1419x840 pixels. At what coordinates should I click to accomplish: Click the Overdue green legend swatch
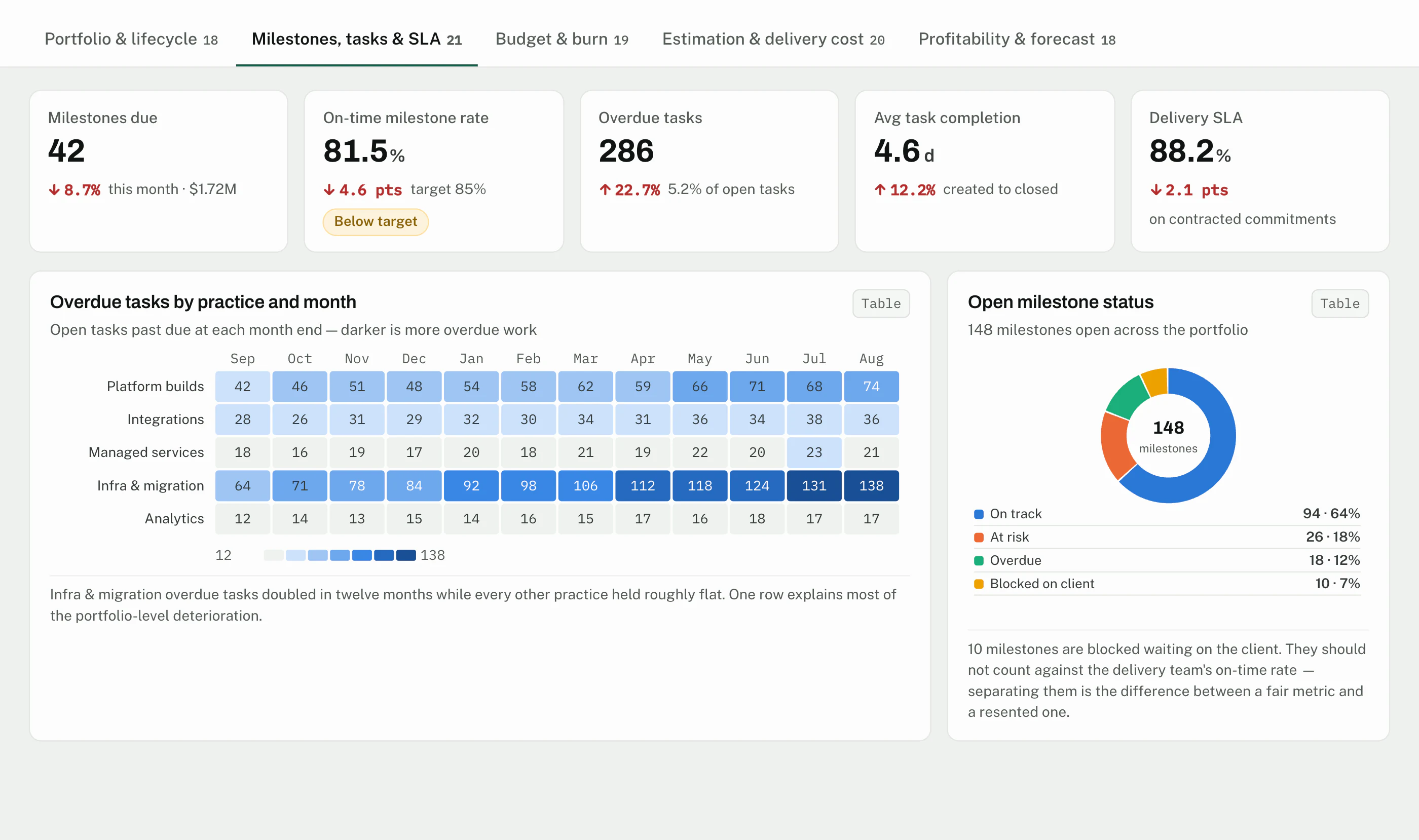[x=978, y=560]
